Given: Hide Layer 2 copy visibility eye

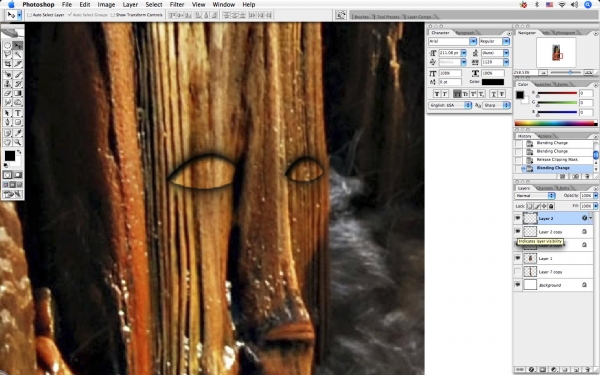Looking at the screenshot, I should (518, 232).
